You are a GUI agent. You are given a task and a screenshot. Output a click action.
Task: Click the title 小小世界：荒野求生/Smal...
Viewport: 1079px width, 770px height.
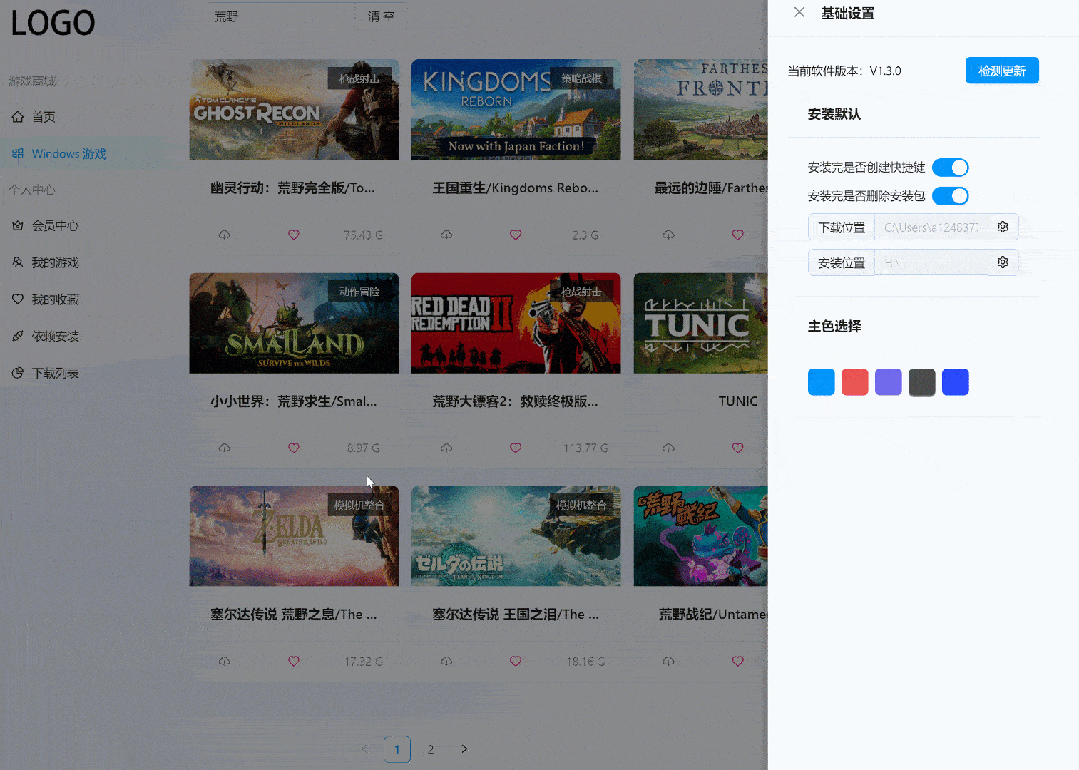coord(294,401)
